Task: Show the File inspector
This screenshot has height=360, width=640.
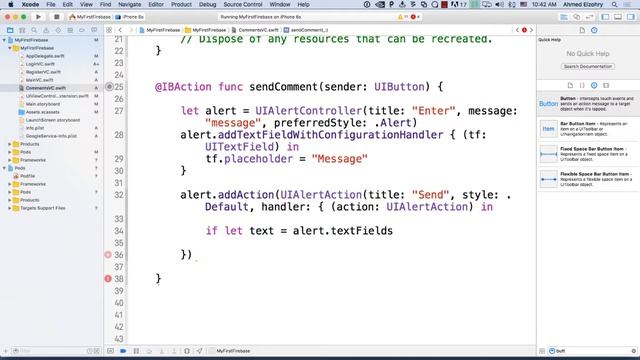Action: (582, 30)
